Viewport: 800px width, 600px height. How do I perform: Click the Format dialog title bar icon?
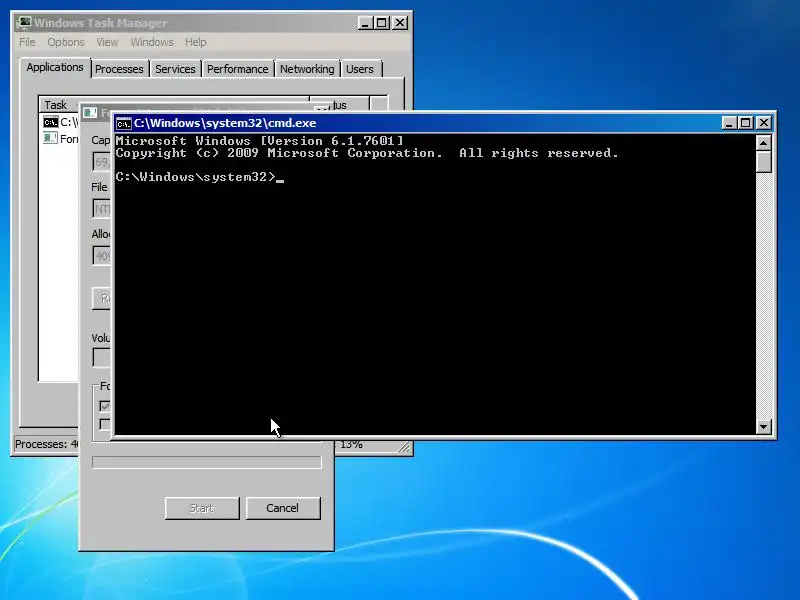[x=90, y=112]
